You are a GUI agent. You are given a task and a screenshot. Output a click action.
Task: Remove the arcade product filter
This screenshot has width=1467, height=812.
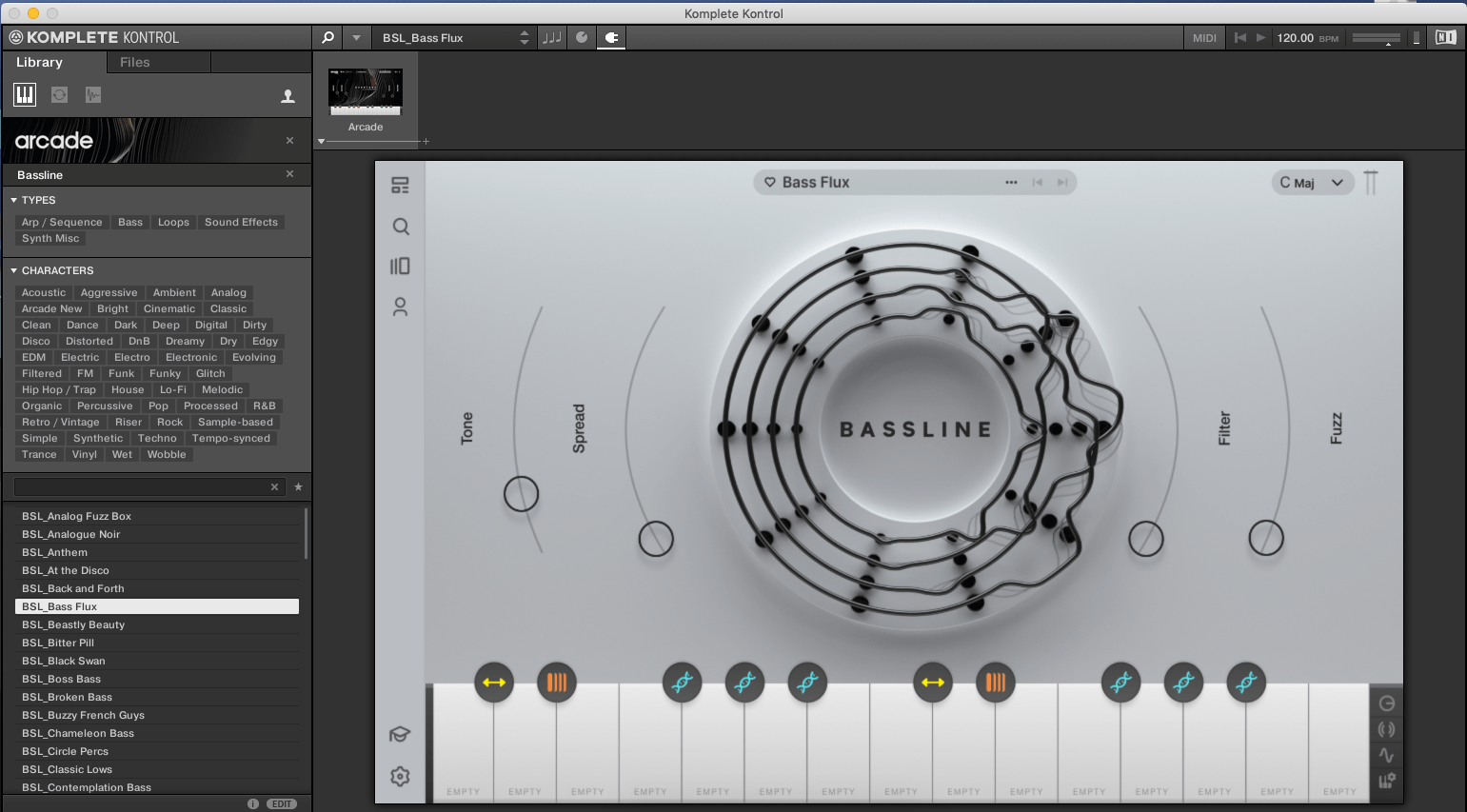coord(290,140)
